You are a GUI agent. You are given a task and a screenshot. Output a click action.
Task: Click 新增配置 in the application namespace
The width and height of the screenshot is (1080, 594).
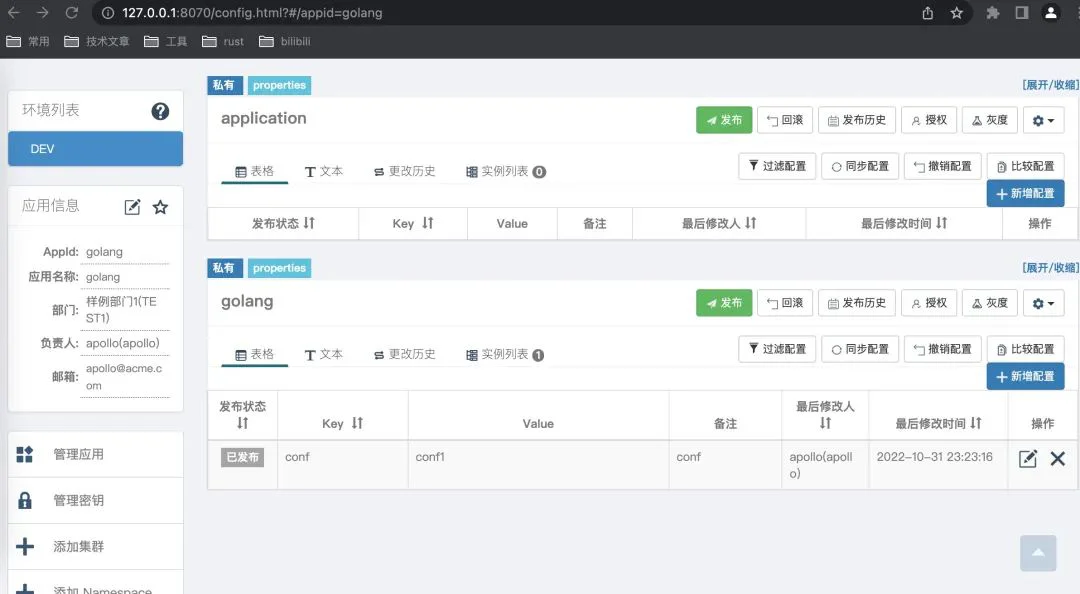(1025, 193)
